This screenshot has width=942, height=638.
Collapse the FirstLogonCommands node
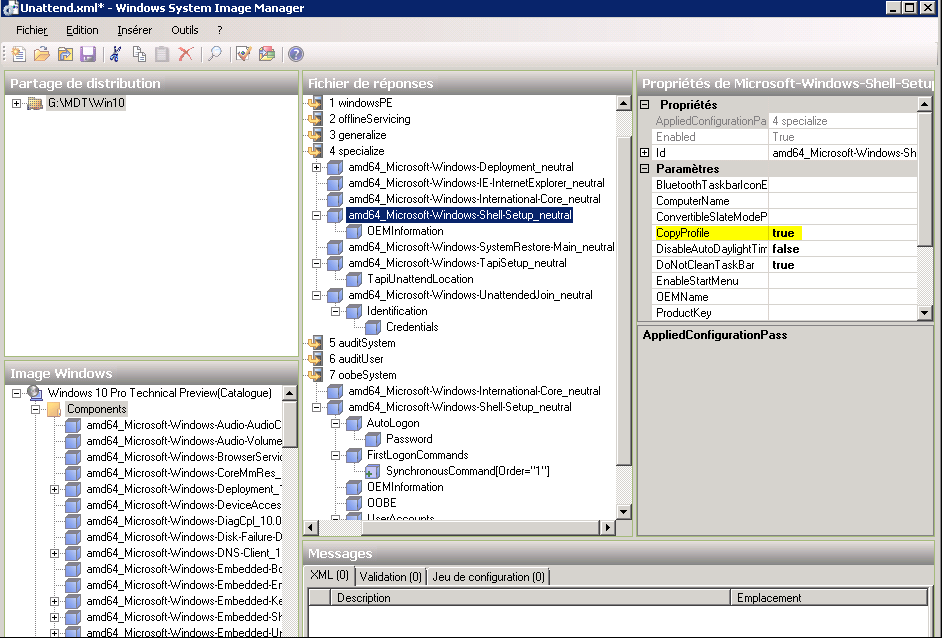(336, 455)
